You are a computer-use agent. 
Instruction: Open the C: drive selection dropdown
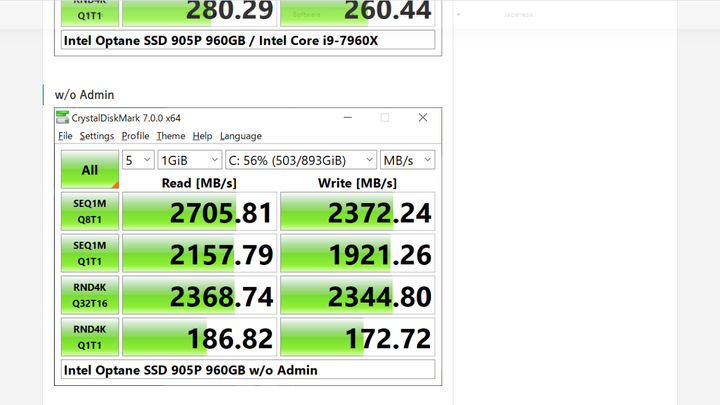301,160
